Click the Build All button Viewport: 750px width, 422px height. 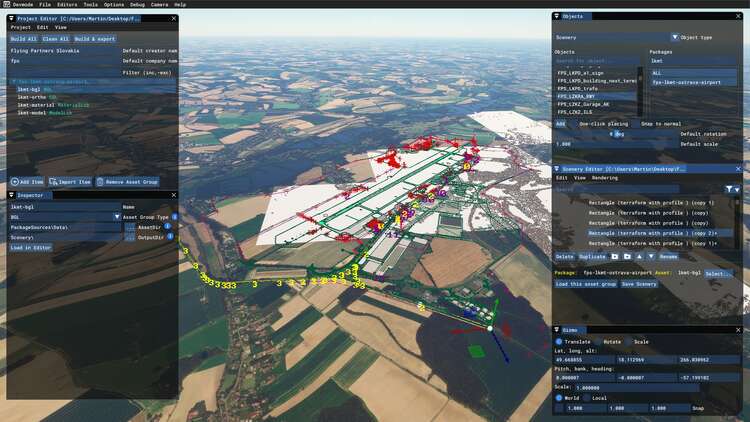[23, 39]
